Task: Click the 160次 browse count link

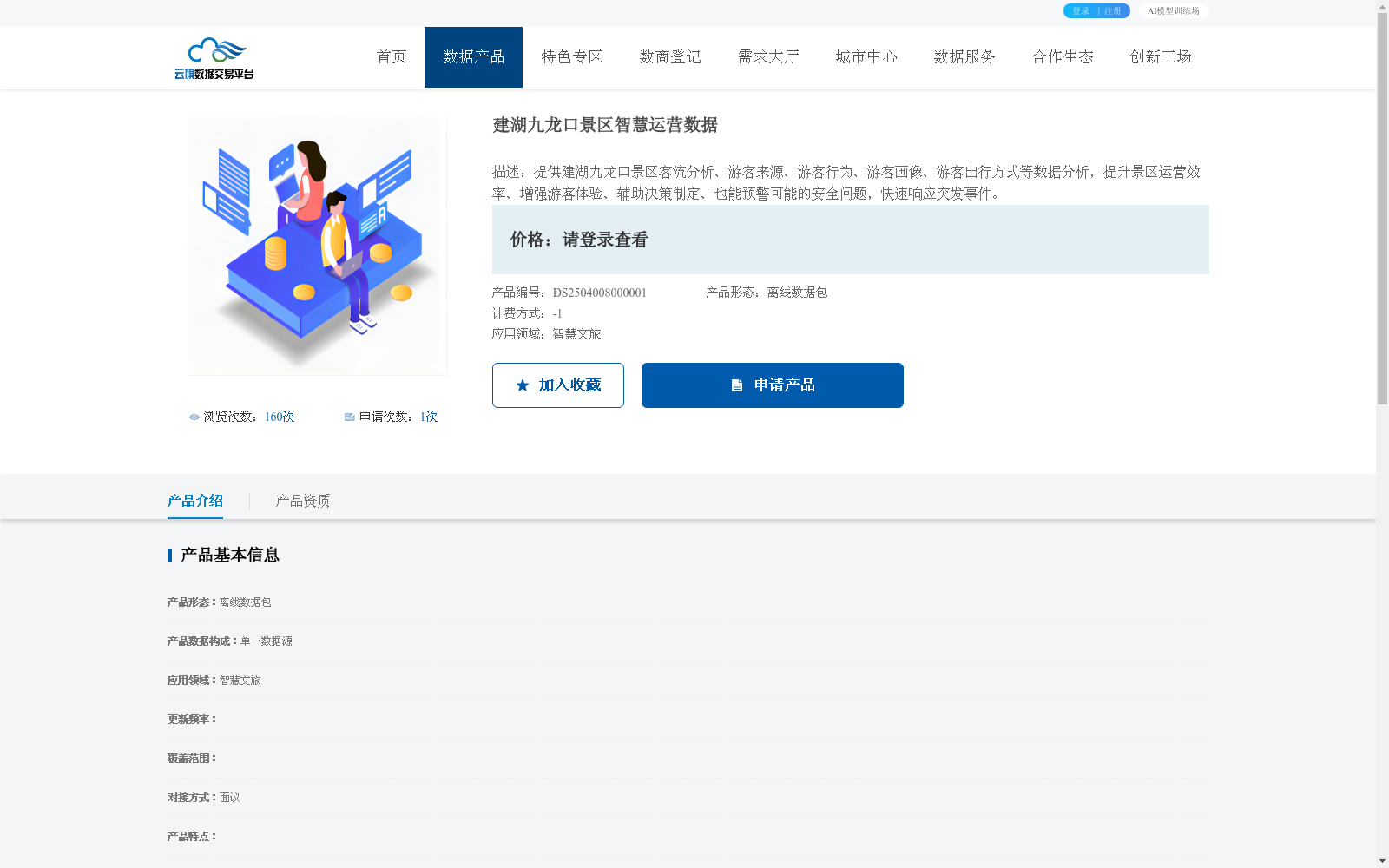Action: tap(278, 417)
